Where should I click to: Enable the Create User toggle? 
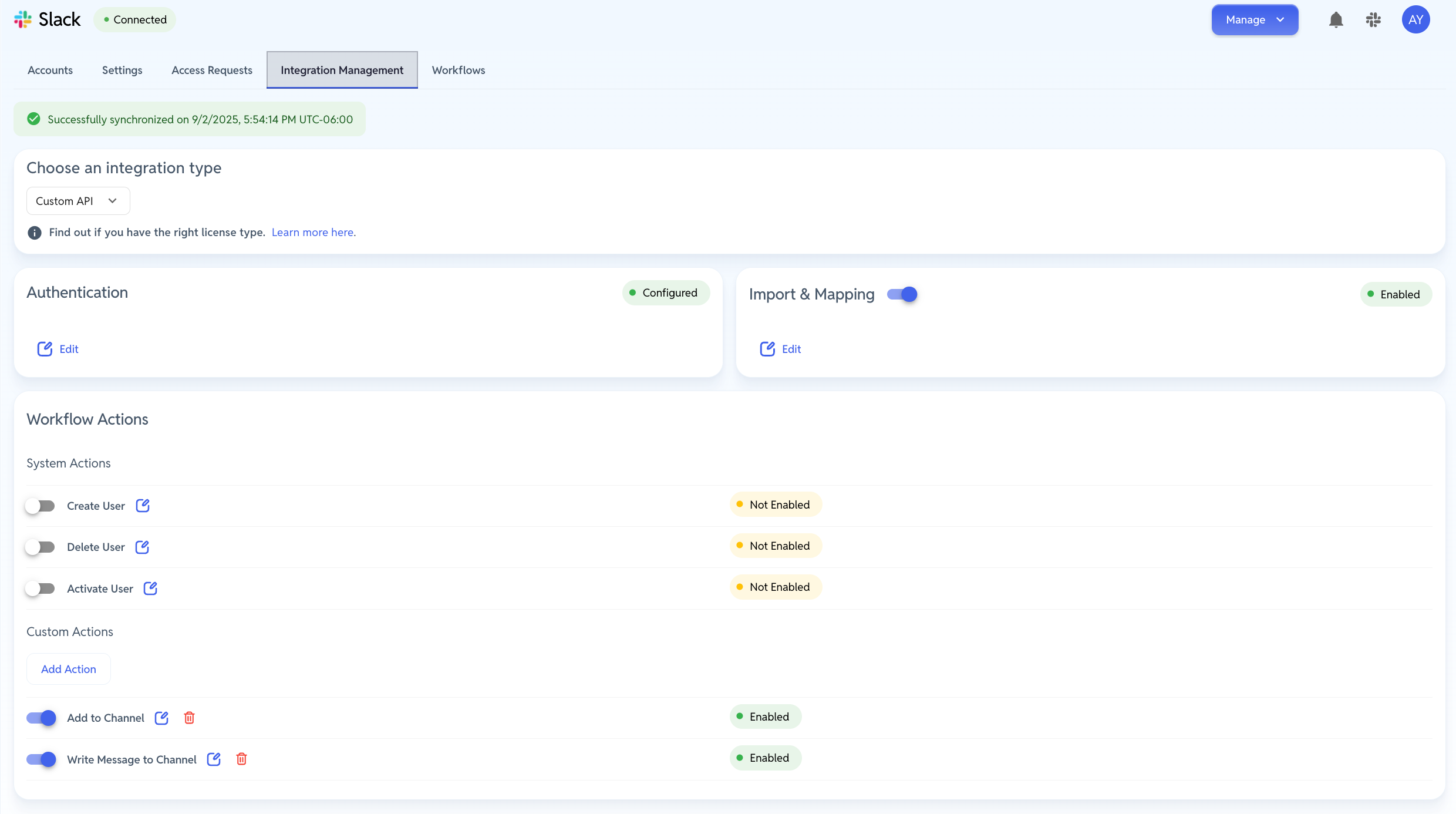click(x=40, y=506)
